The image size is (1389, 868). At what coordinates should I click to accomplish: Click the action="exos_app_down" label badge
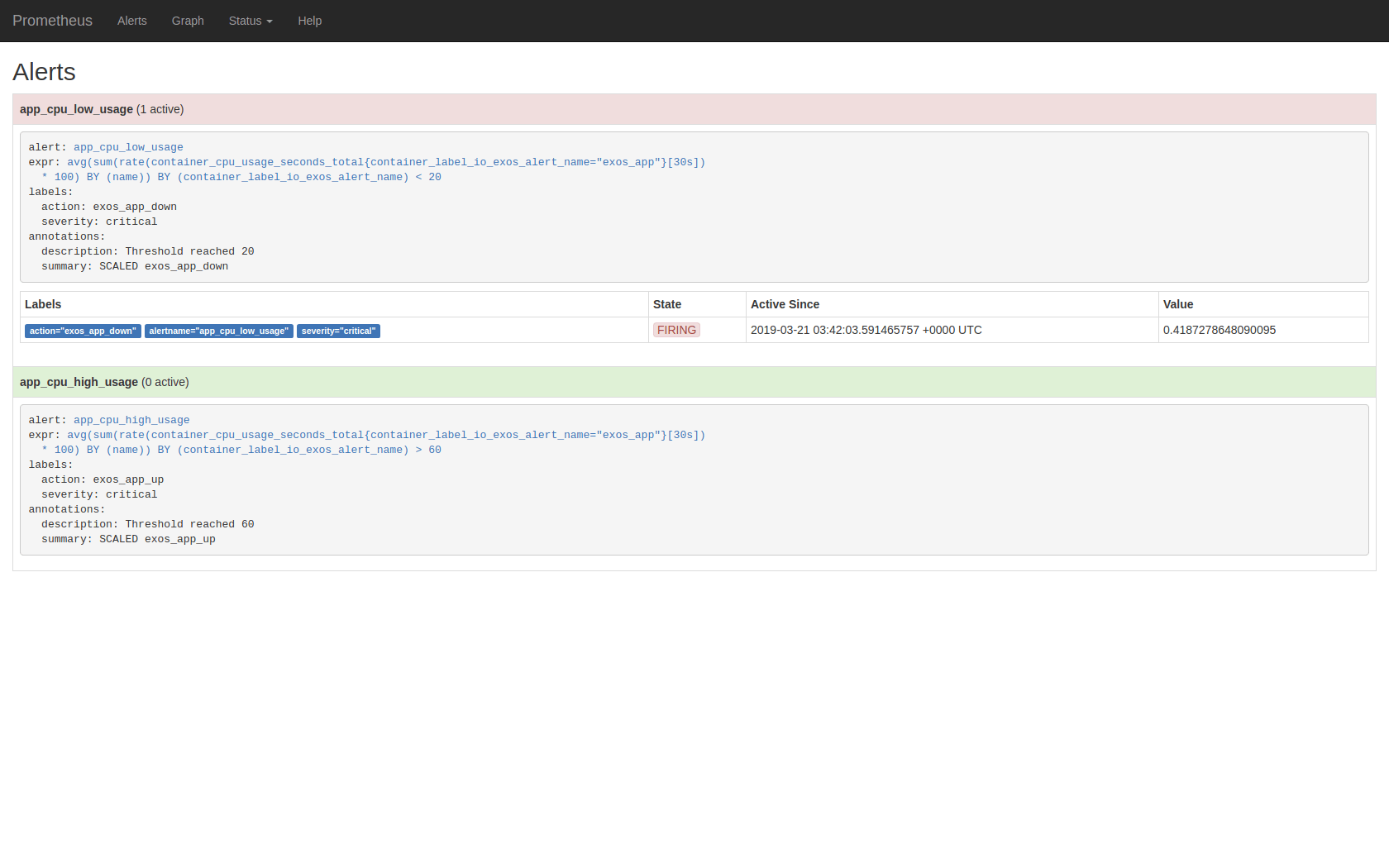[x=83, y=331]
